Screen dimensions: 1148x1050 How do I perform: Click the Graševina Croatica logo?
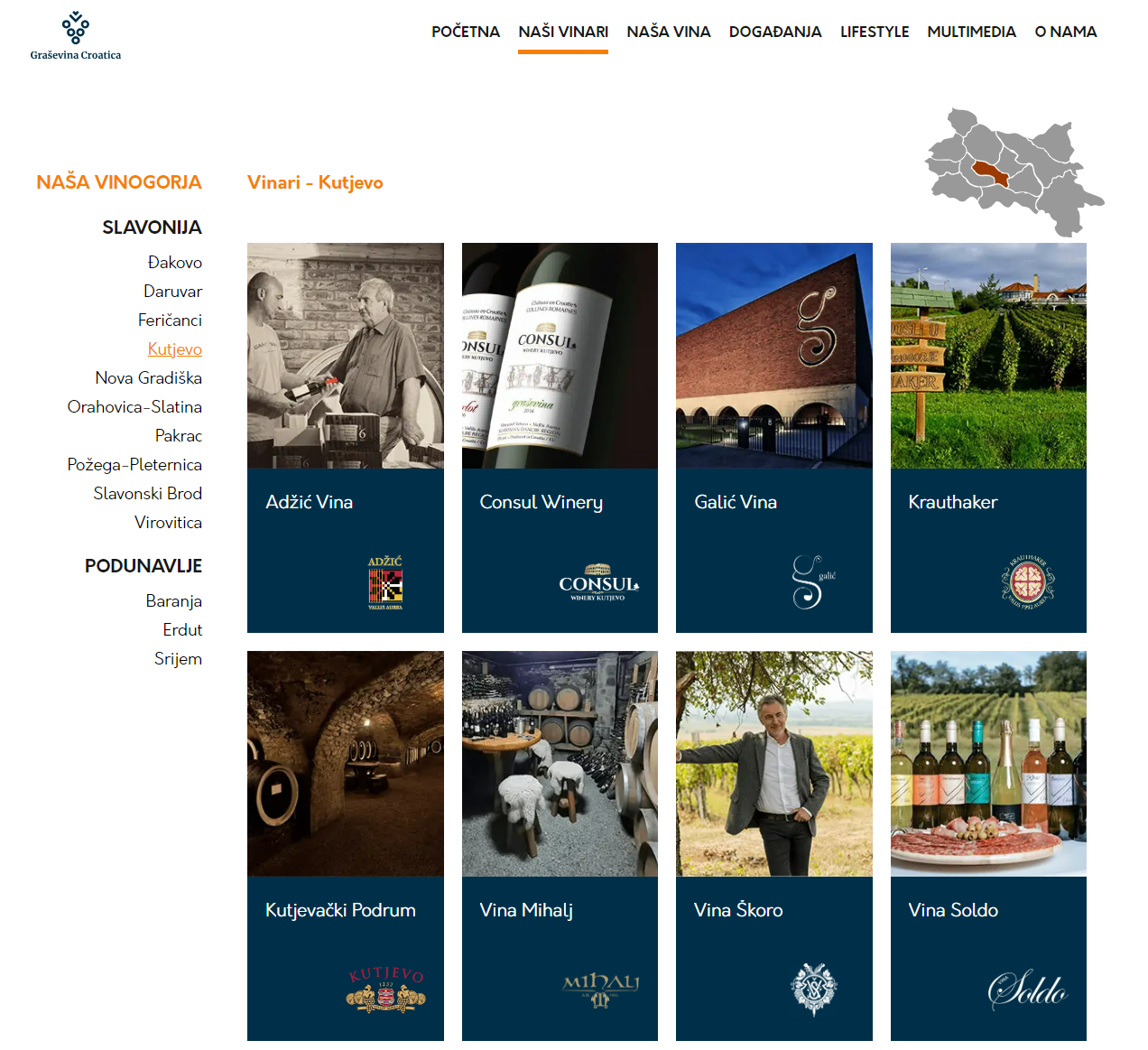click(76, 36)
